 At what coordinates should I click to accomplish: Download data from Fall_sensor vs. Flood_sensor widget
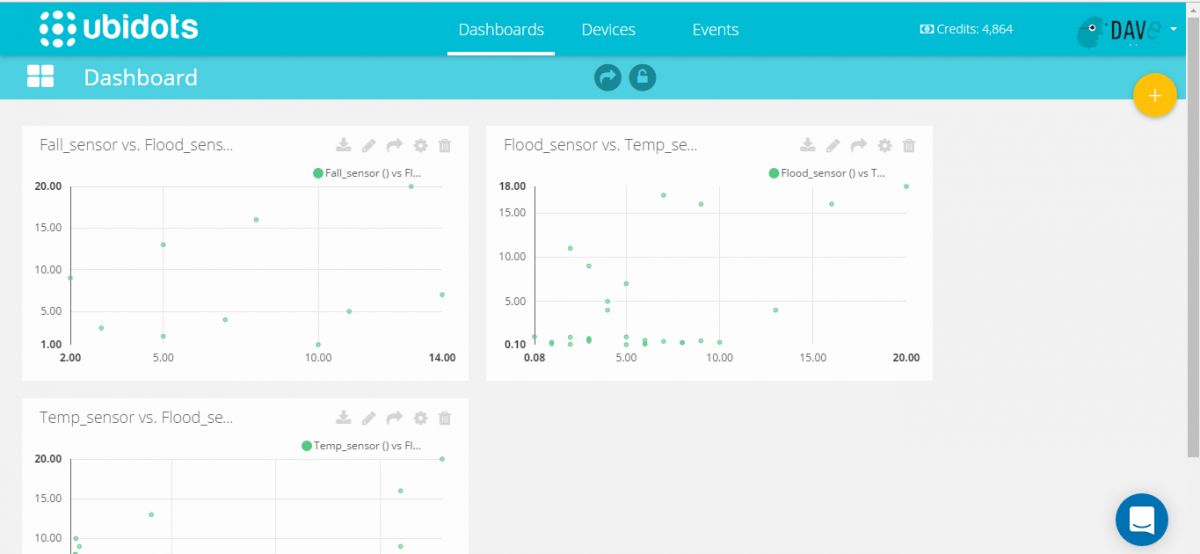343,146
